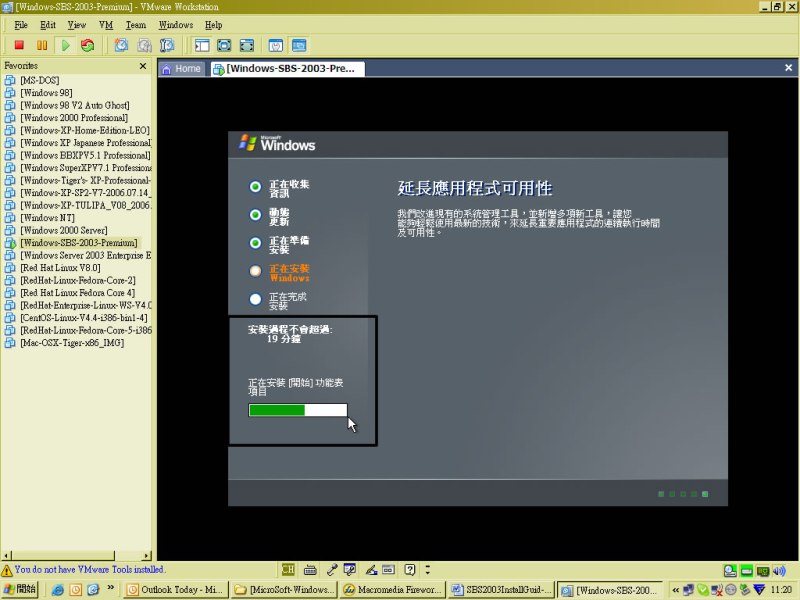
Task: Toggle the sidebar with the show/hide sidebar icon
Action: 202,45
